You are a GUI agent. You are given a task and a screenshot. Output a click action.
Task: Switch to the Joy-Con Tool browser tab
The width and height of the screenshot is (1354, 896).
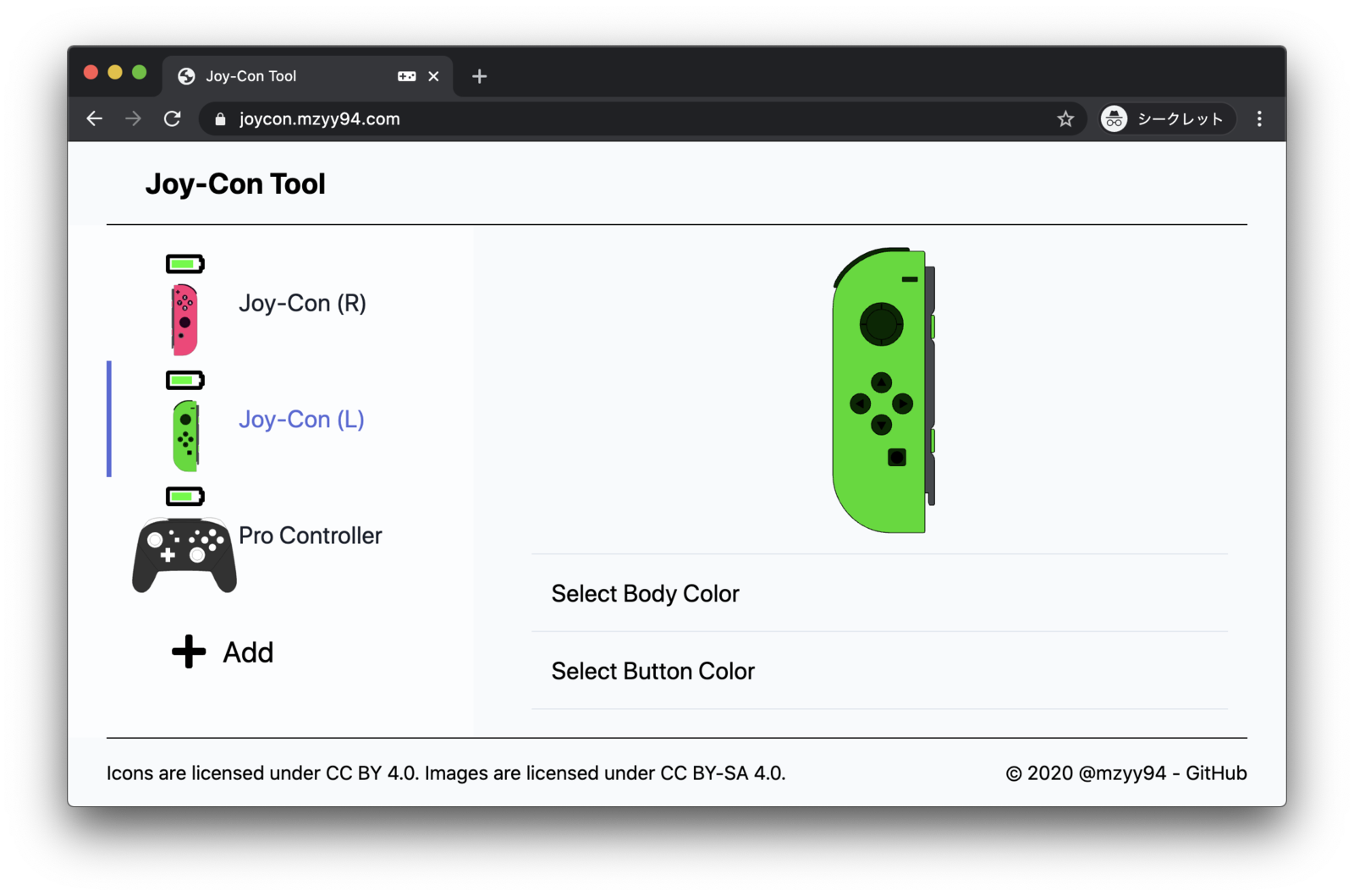[308, 76]
